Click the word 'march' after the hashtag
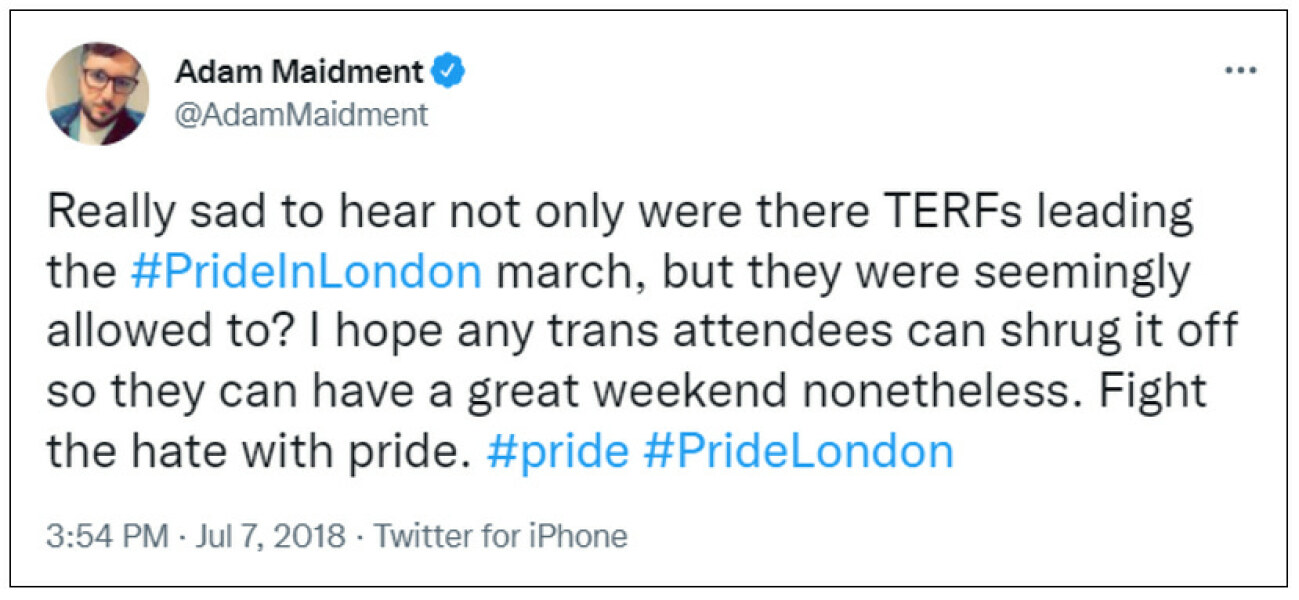Screen dimensions: 1299x600 tap(552, 273)
